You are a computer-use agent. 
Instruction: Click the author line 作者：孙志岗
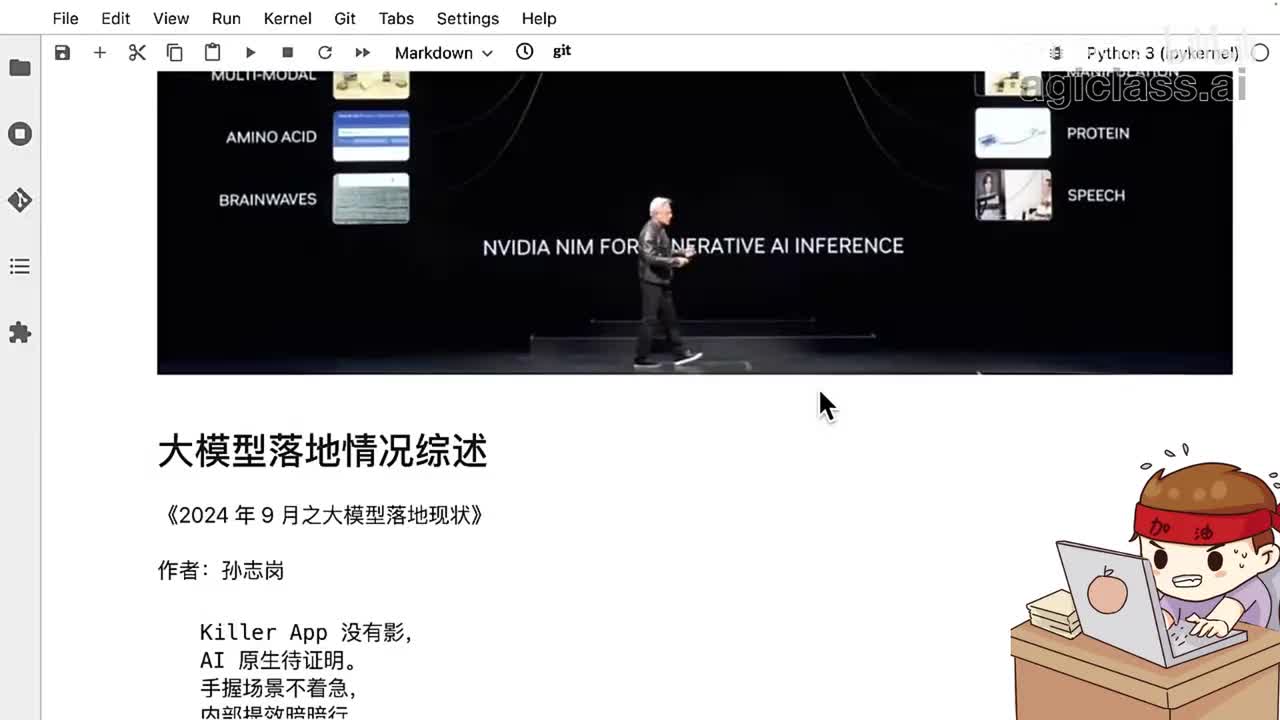[x=221, y=570]
